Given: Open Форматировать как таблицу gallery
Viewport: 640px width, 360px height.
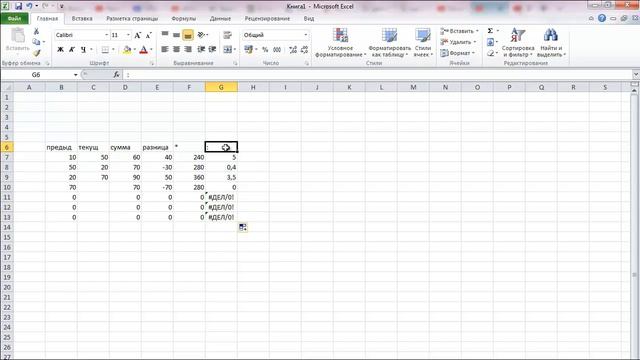Looking at the screenshot, I should point(389,42).
